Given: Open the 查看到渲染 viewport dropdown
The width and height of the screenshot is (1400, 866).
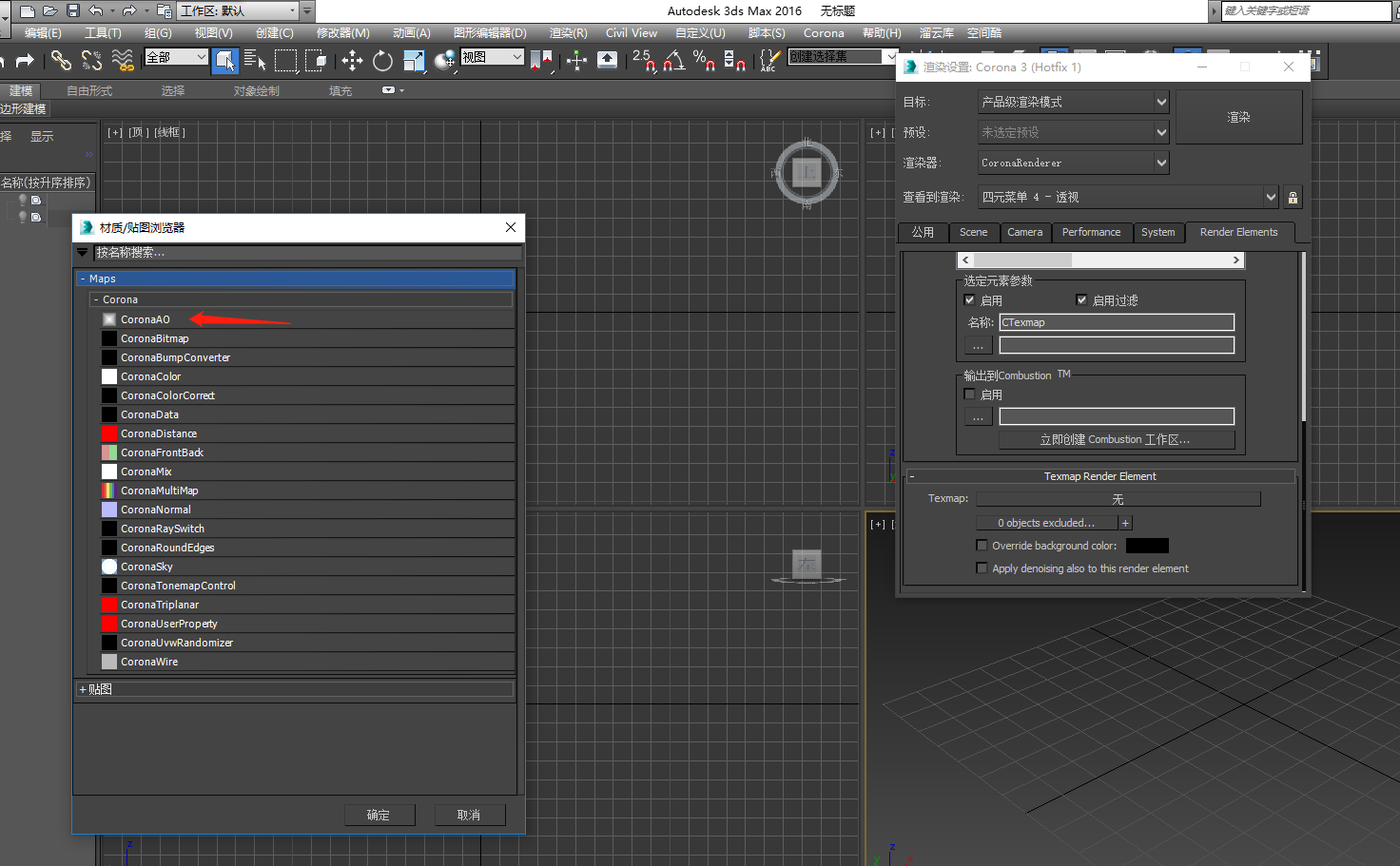Looking at the screenshot, I should (1129, 197).
